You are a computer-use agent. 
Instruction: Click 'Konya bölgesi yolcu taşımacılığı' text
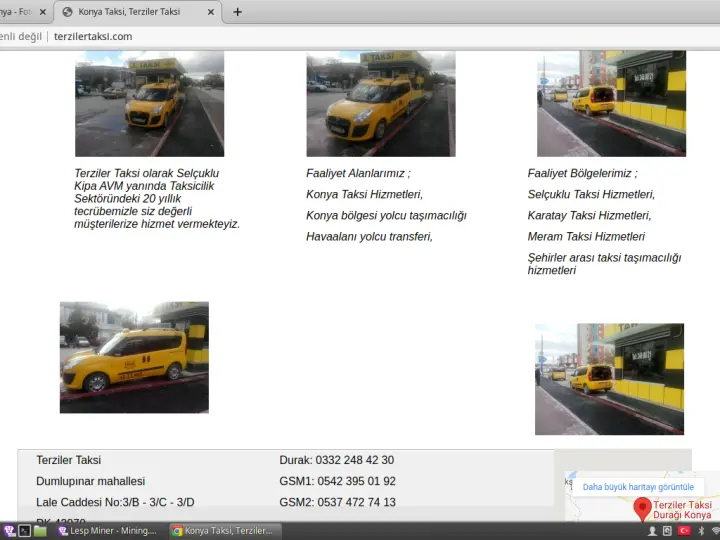tap(386, 216)
